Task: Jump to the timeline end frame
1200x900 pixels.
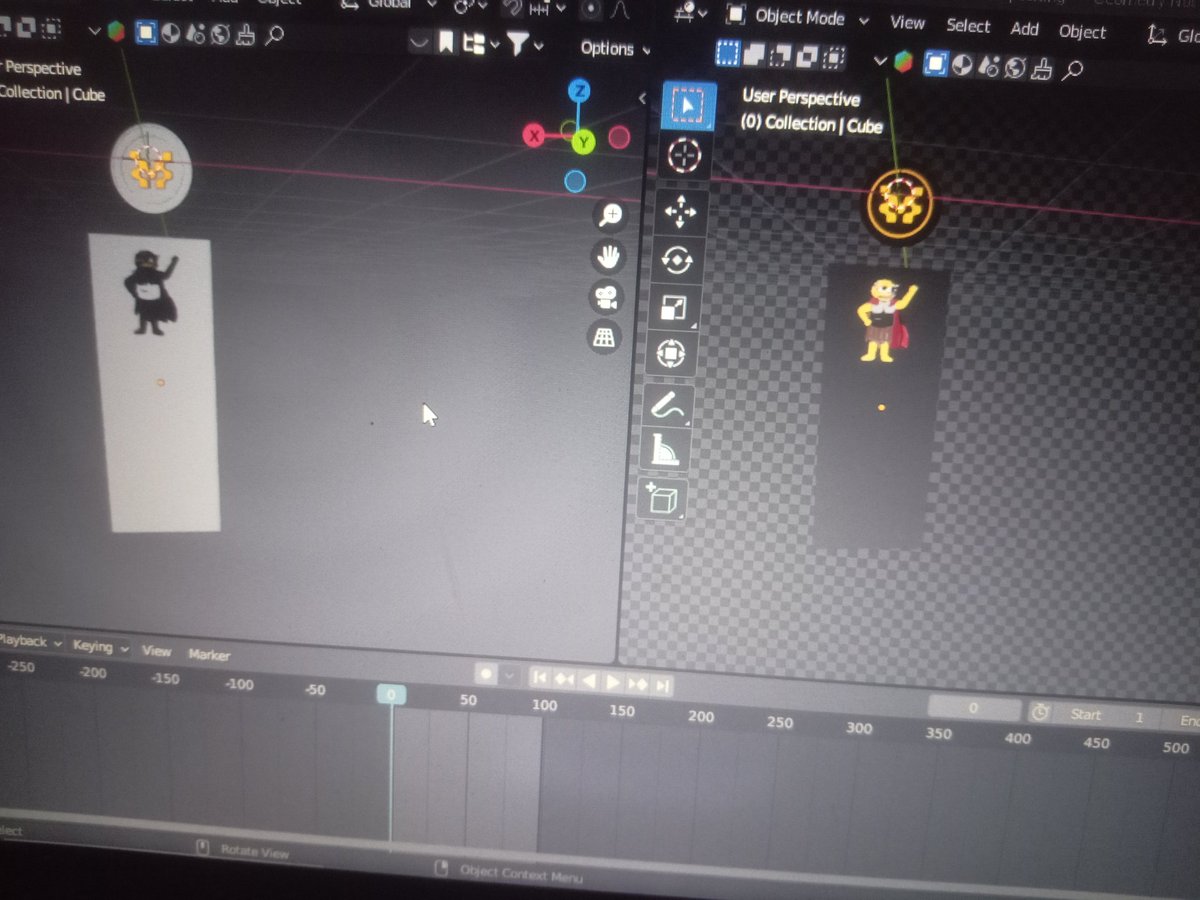Action: tap(661, 686)
